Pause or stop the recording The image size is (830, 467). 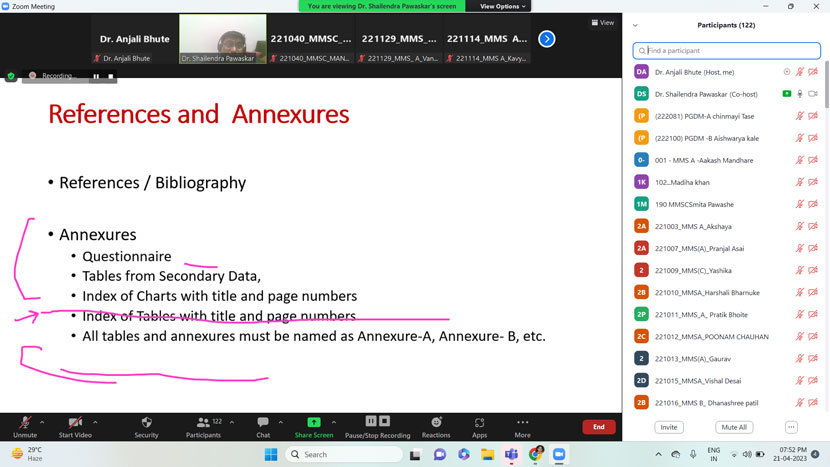click(x=377, y=425)
